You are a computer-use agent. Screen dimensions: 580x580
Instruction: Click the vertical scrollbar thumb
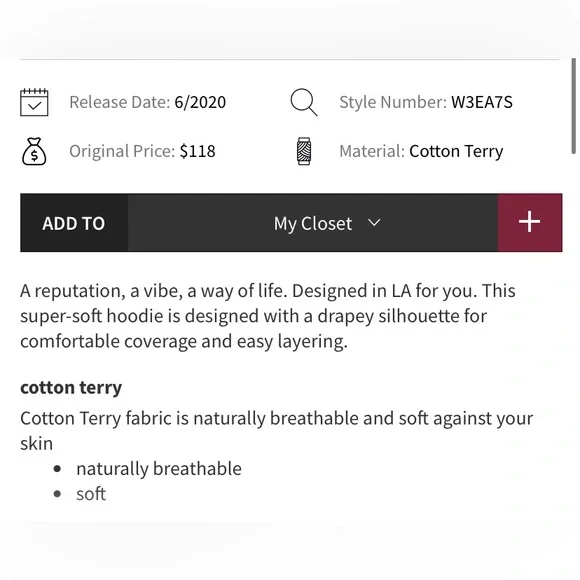coord(574,106)
